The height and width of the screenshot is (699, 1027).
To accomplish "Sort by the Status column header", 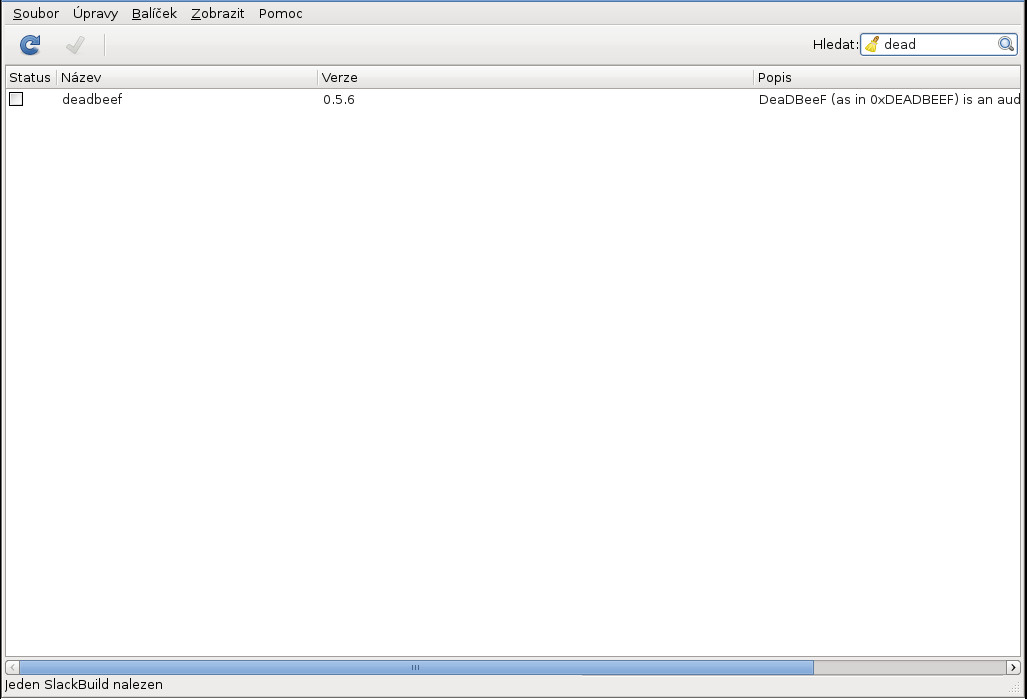I will [30, 77].
